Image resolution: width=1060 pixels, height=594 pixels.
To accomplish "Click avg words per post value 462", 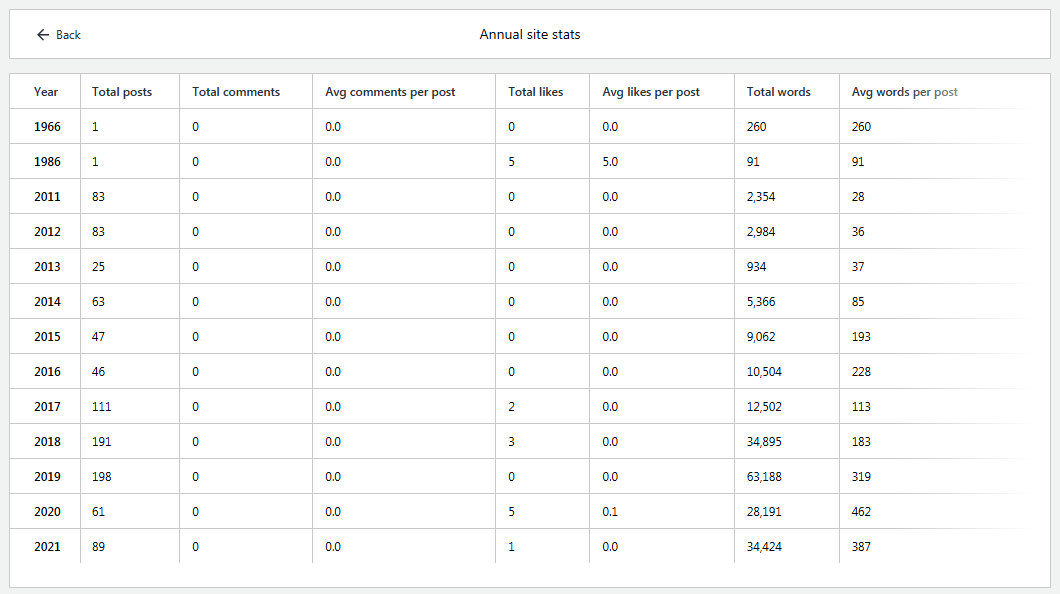I will [861, 512].
